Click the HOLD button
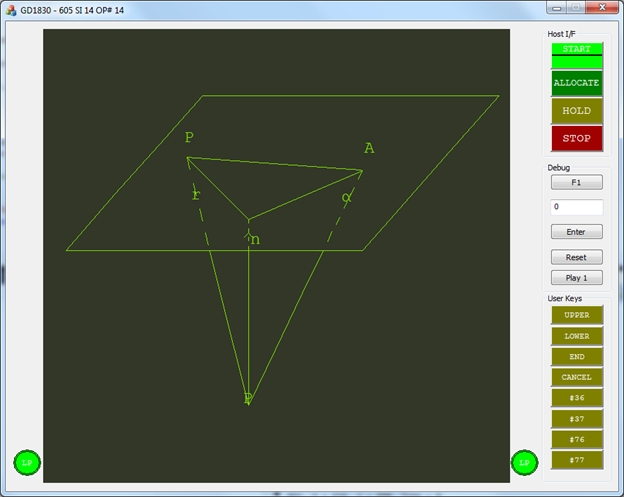 pyautogui.click(x=577, y=111)
